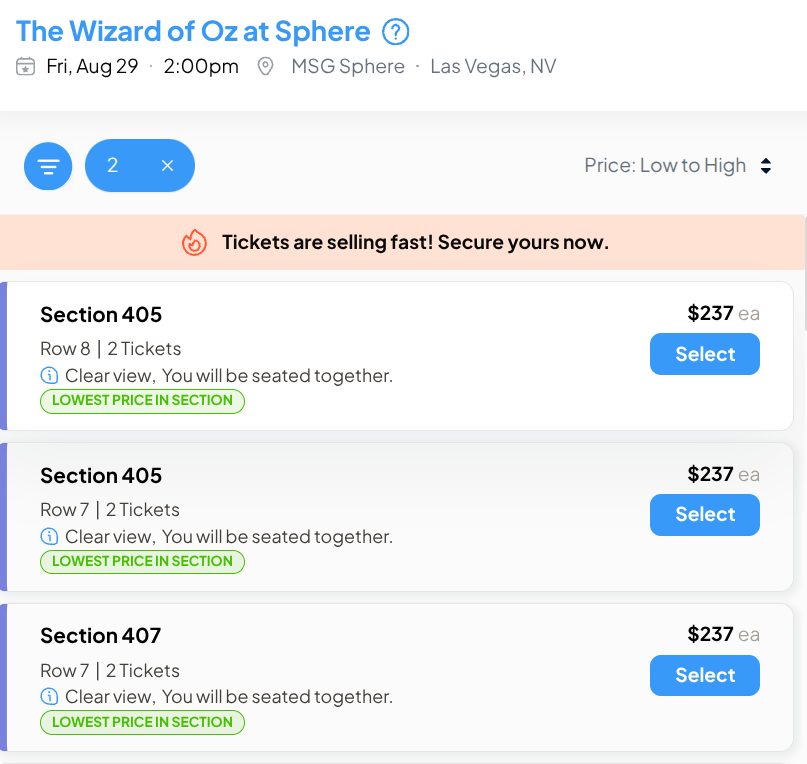Remove the 2 tickets quantity filter
This screenshot has width=807, height=764.
pos(167,166)
